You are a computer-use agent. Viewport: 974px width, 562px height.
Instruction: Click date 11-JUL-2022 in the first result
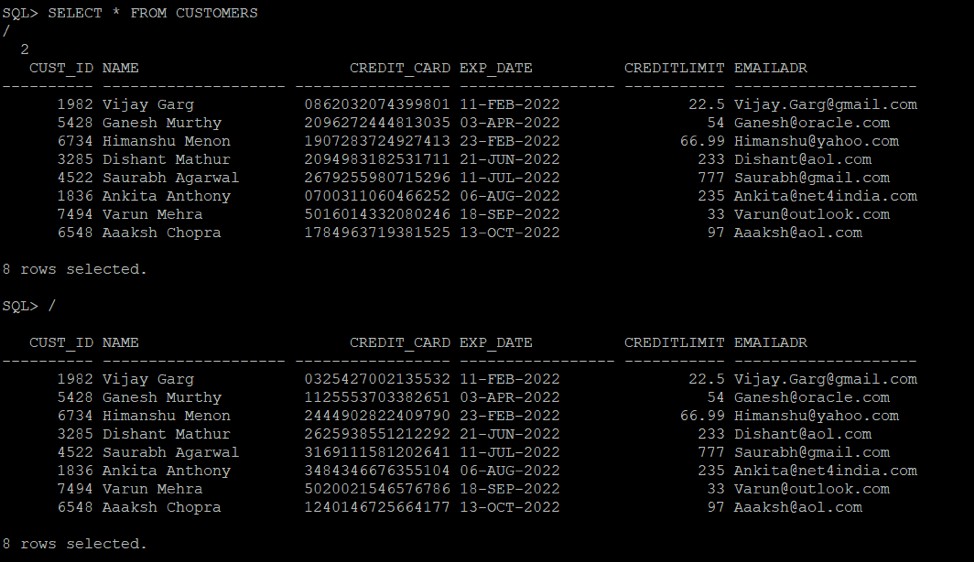[x=509, y=178]
